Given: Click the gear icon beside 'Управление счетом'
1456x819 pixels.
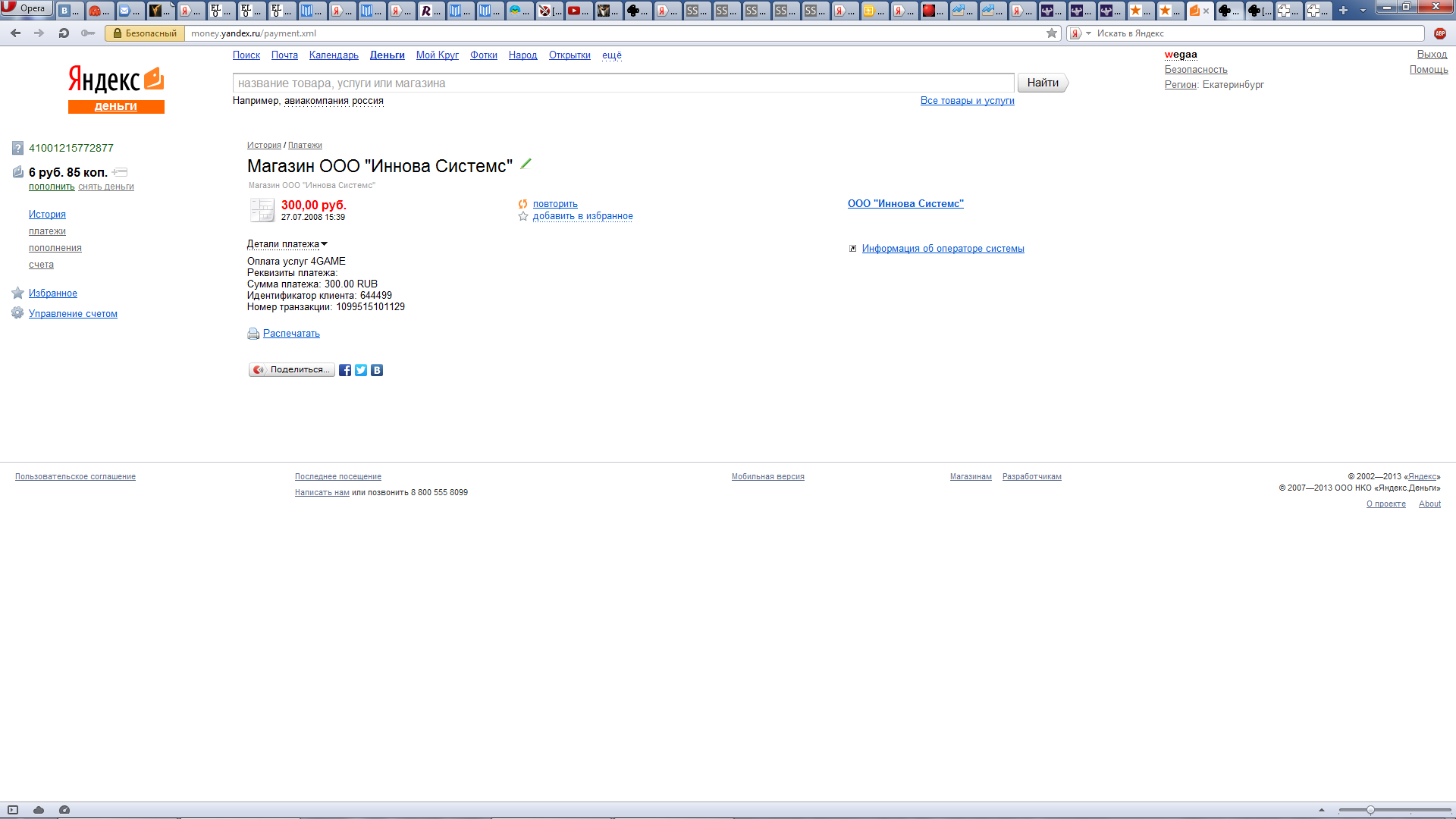Looking at the screenshot, I should [17, 313].
